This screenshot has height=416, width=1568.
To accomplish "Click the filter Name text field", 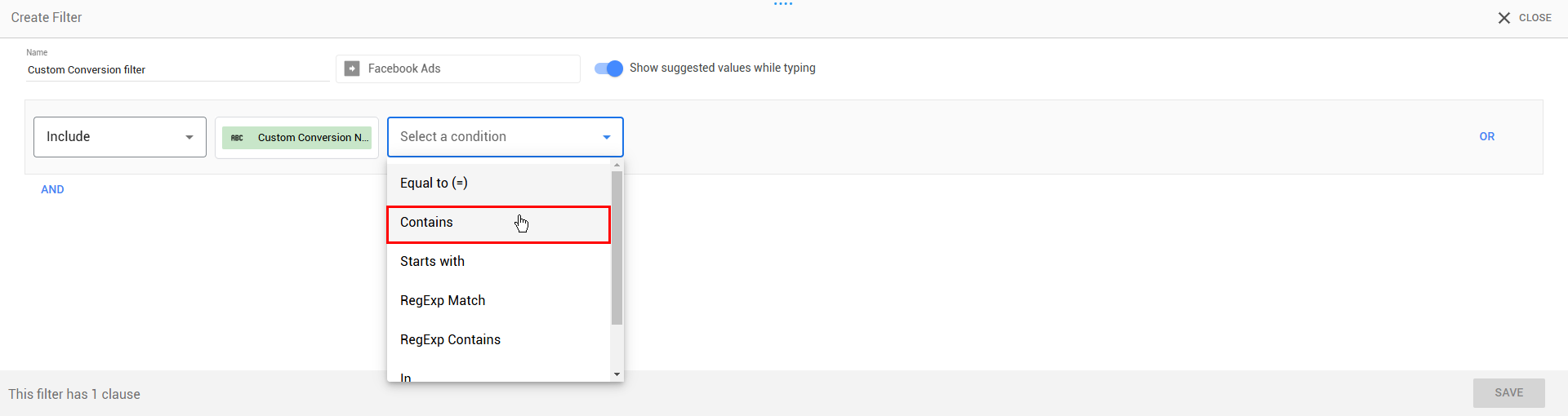I will pos(176,70).
